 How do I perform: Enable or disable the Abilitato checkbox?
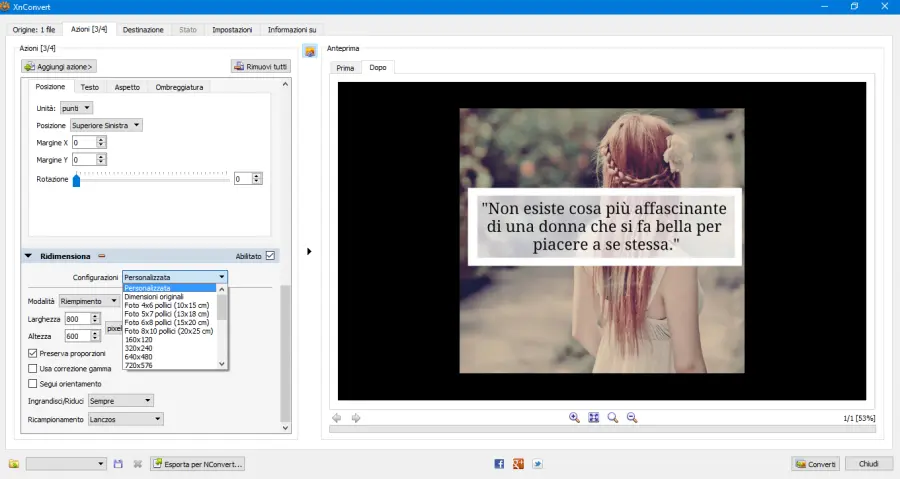pos(270,256)
